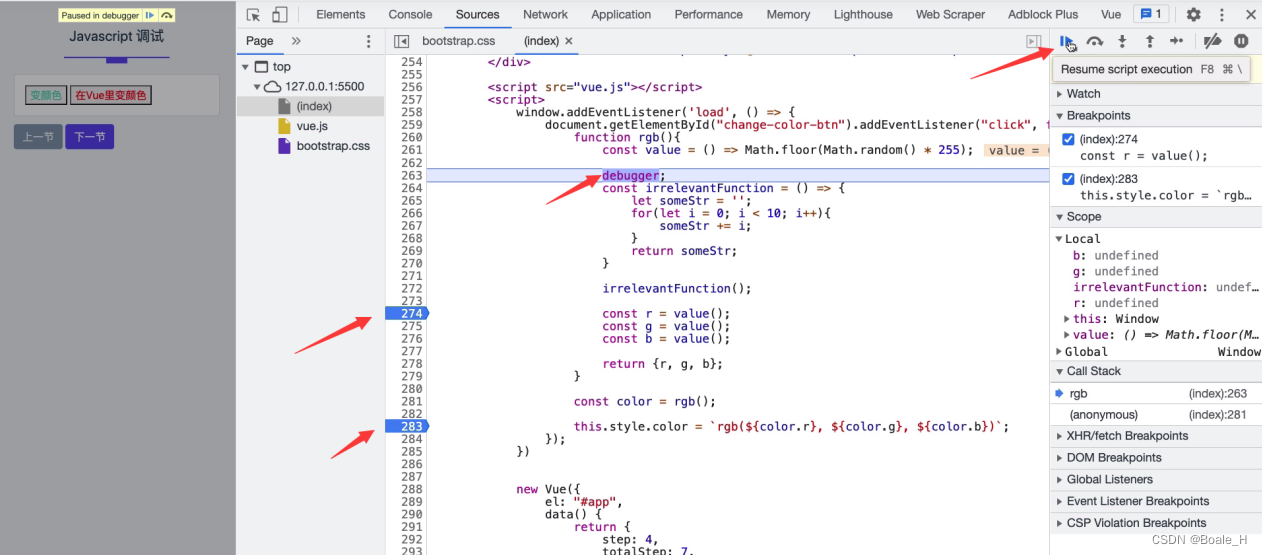Expand Global Listeners section

pyautogui.click(x=1155, y=479)
